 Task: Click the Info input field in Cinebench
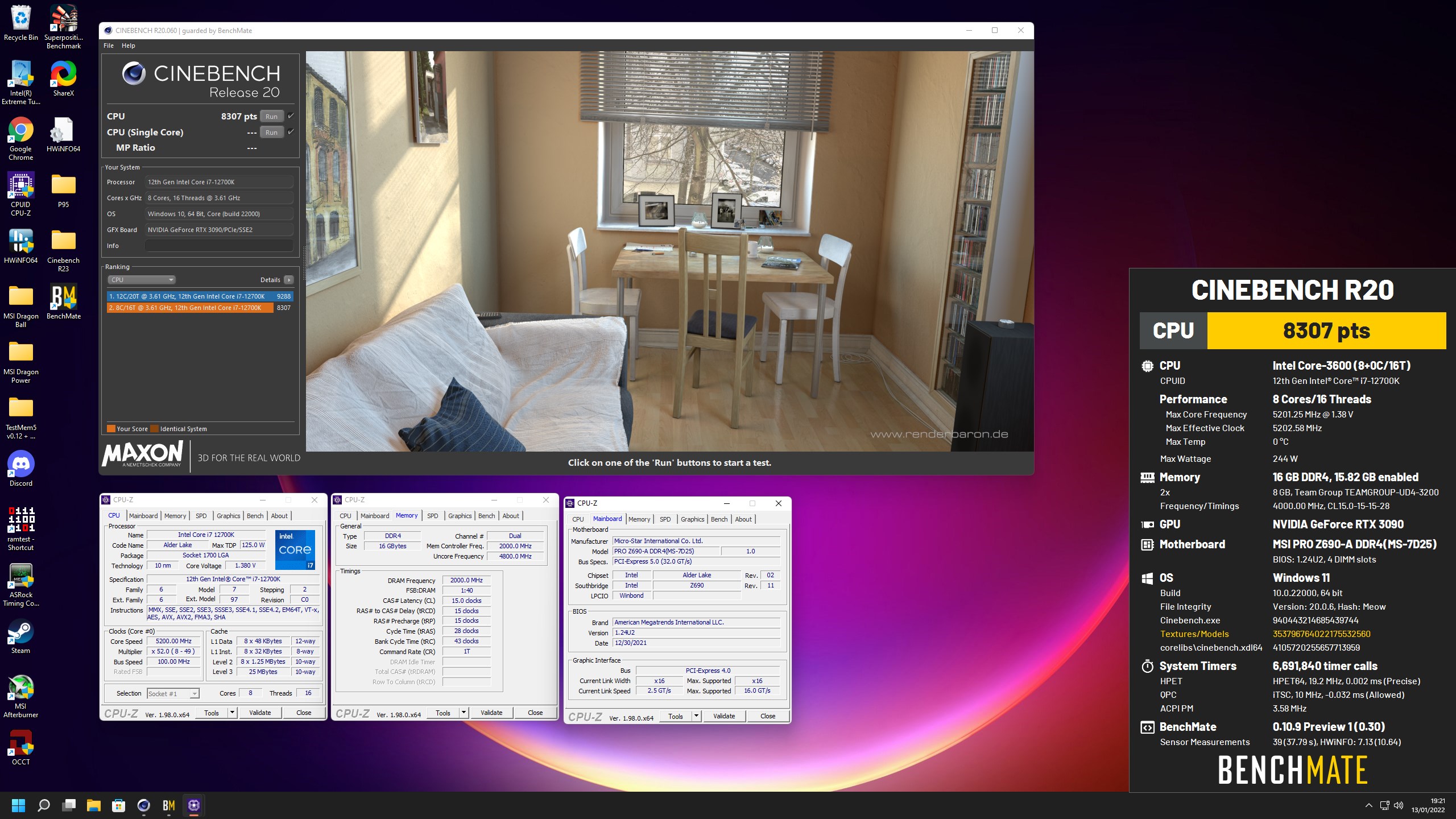click(219, 246)
